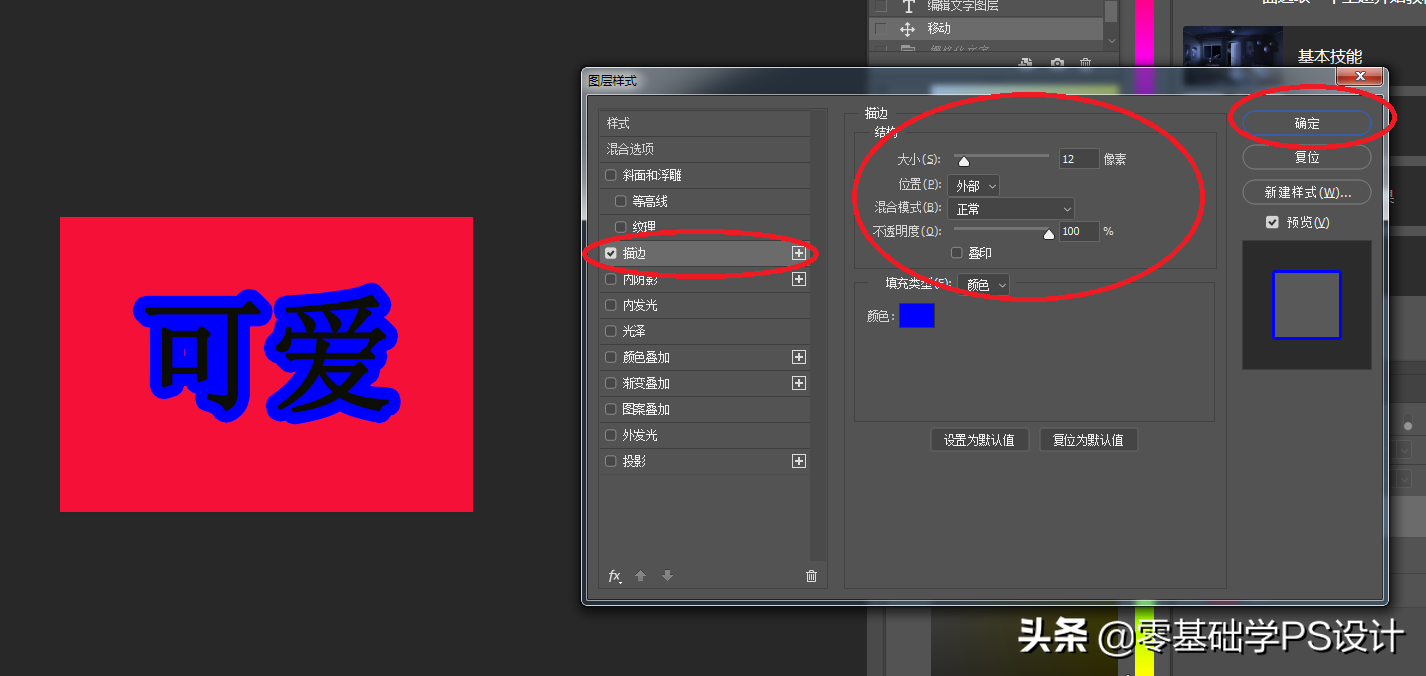Open the 位置 dropdown showing 外部
This screenshot has width=1426, height=676.
974,186
